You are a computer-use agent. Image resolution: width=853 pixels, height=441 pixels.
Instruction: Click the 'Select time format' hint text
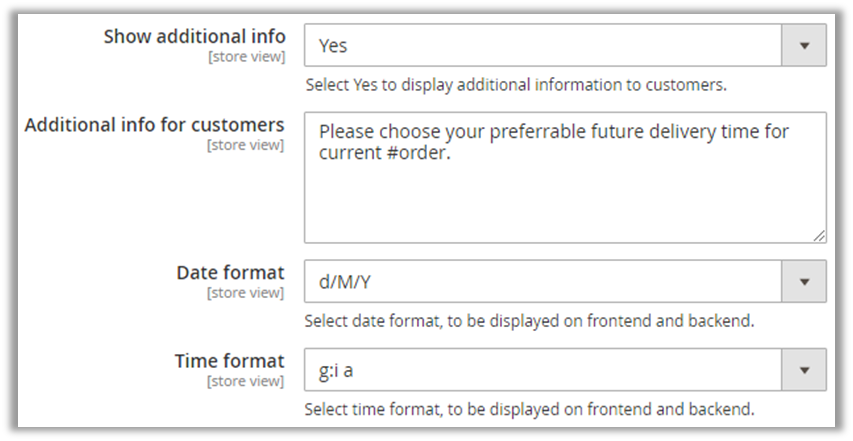click(x=528, y=410)
